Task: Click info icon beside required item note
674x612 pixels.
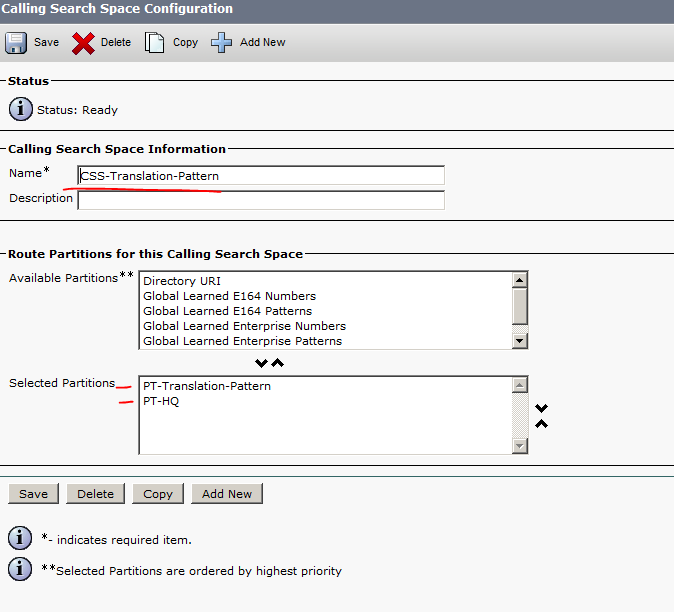Action: 20,538
